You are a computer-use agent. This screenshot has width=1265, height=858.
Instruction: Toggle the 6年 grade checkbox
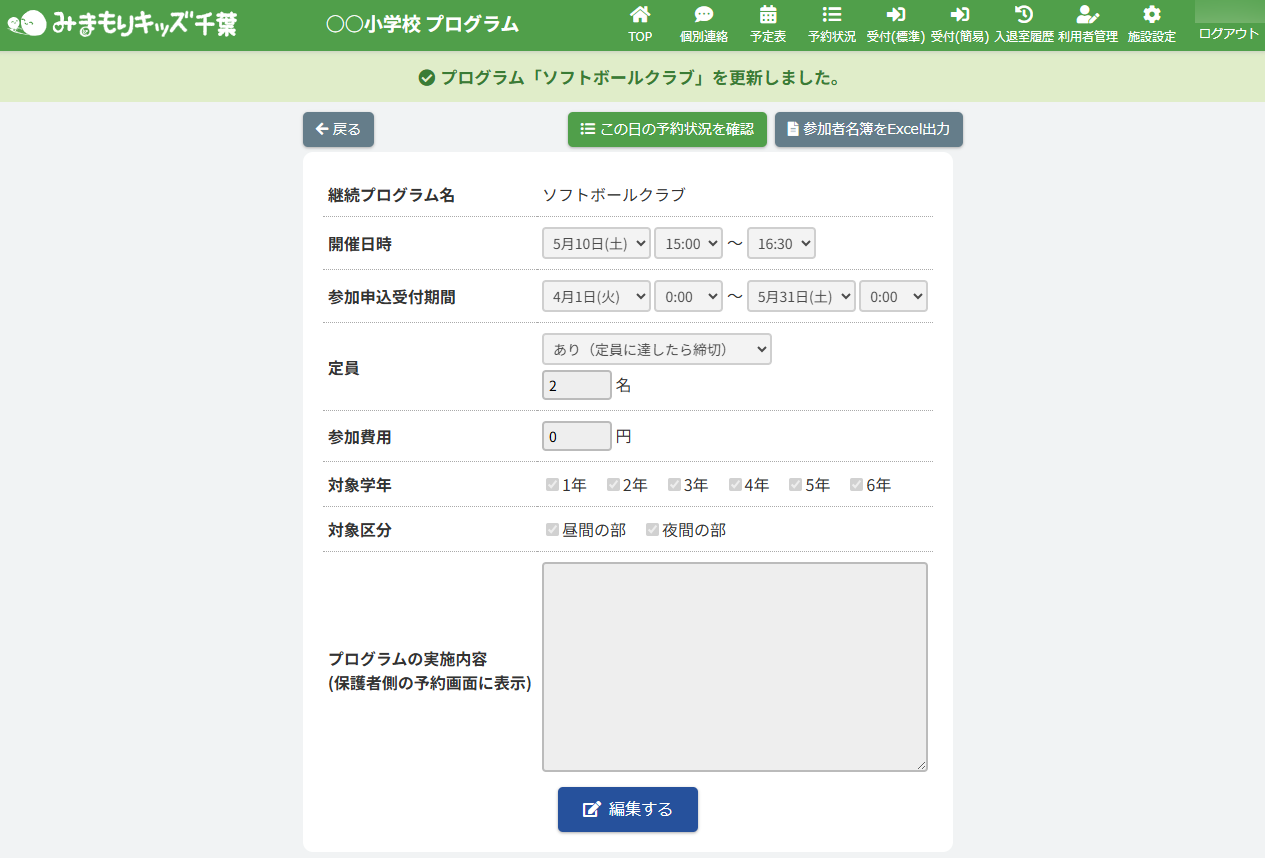tap(856, 485)
